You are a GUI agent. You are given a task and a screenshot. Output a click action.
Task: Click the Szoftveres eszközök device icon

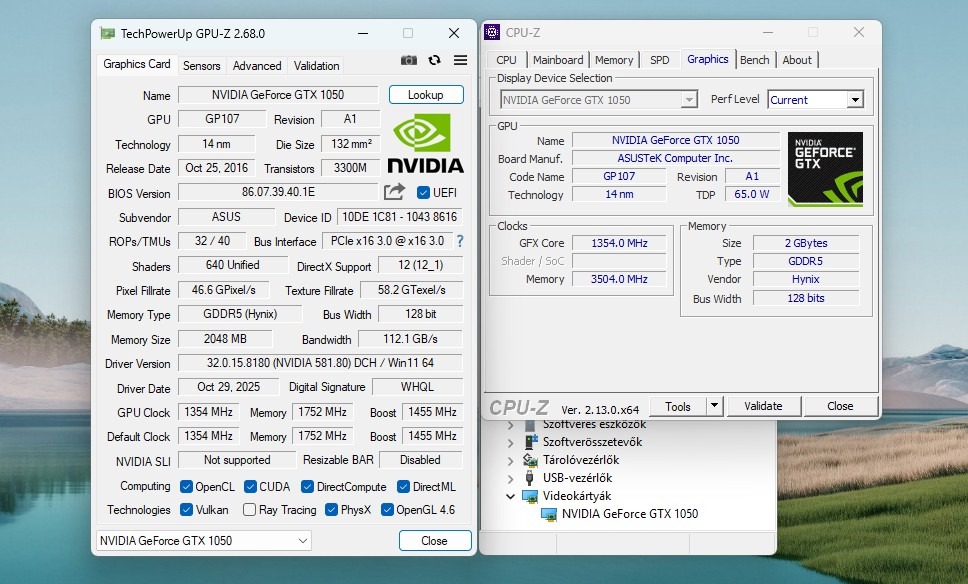pos(530,425)
